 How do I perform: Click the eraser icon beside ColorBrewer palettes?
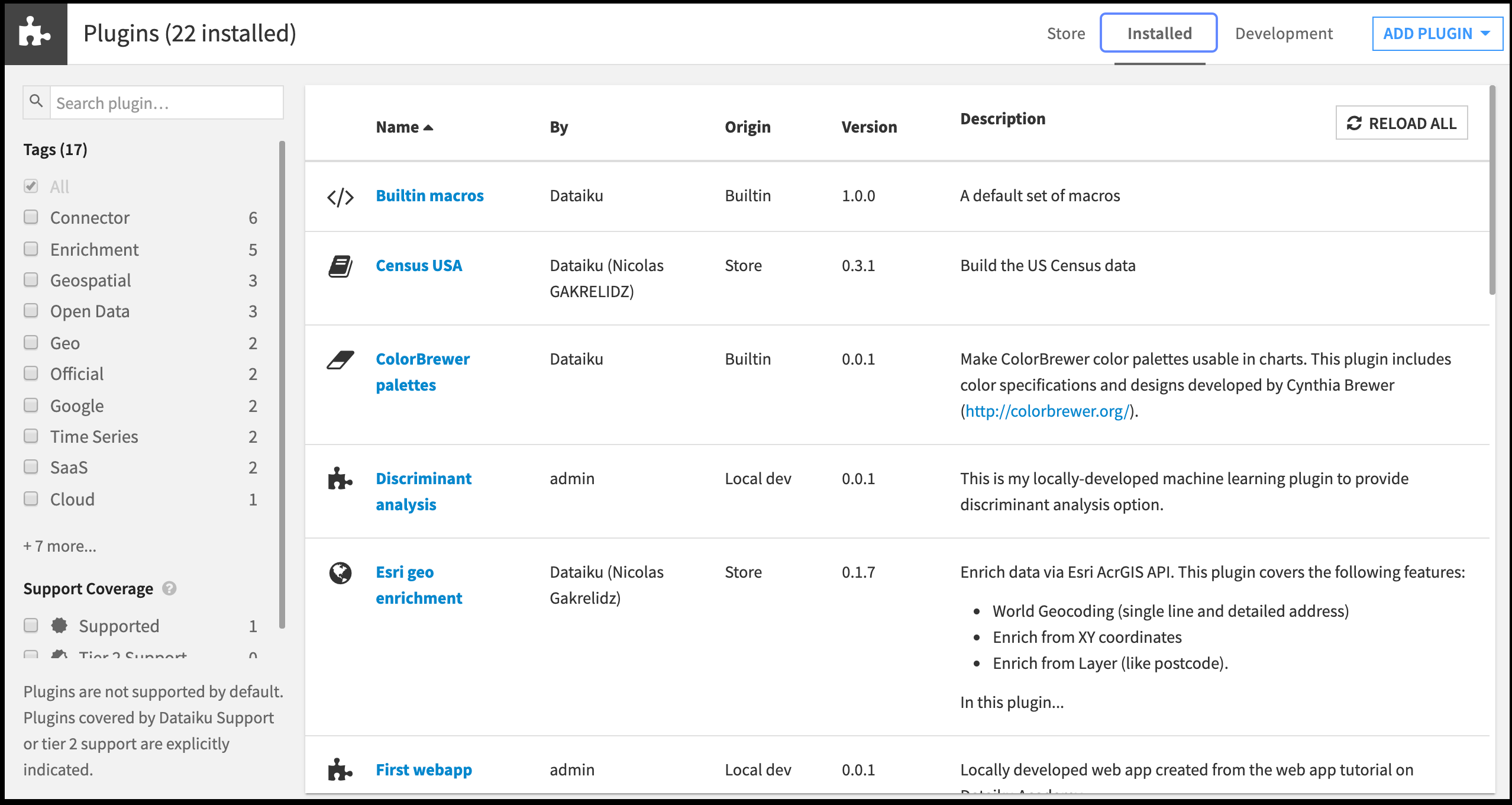click(340, 359)
